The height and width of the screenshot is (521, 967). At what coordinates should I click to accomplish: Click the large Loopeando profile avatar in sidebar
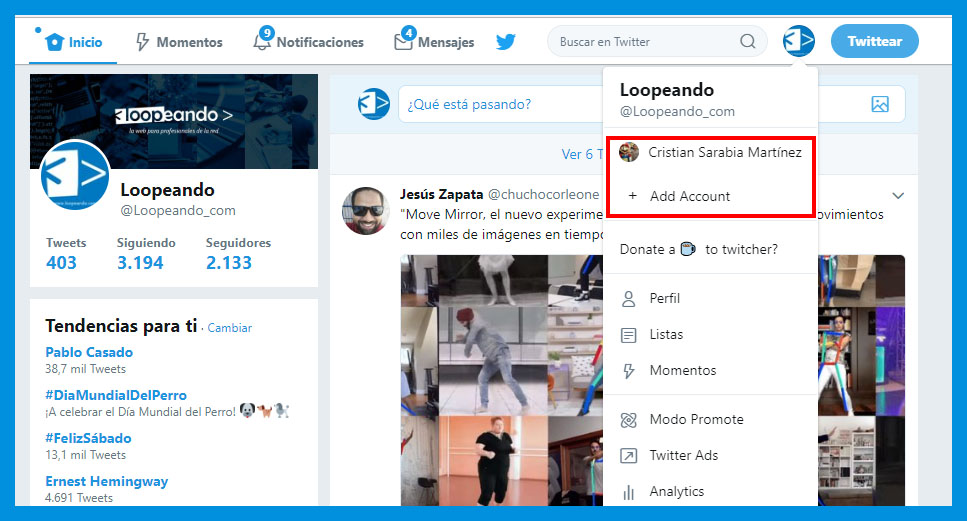75,175
